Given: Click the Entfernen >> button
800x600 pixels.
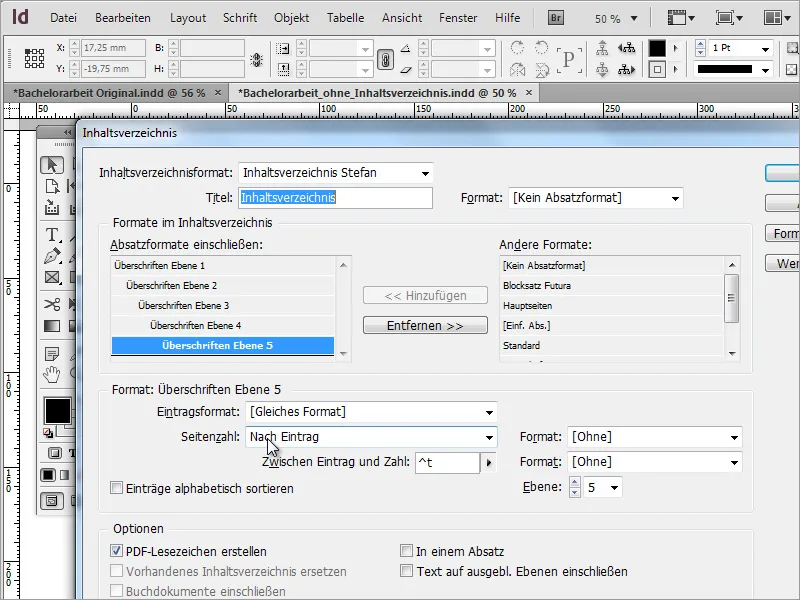Looking at the screenshot, I should pos(425,326).
